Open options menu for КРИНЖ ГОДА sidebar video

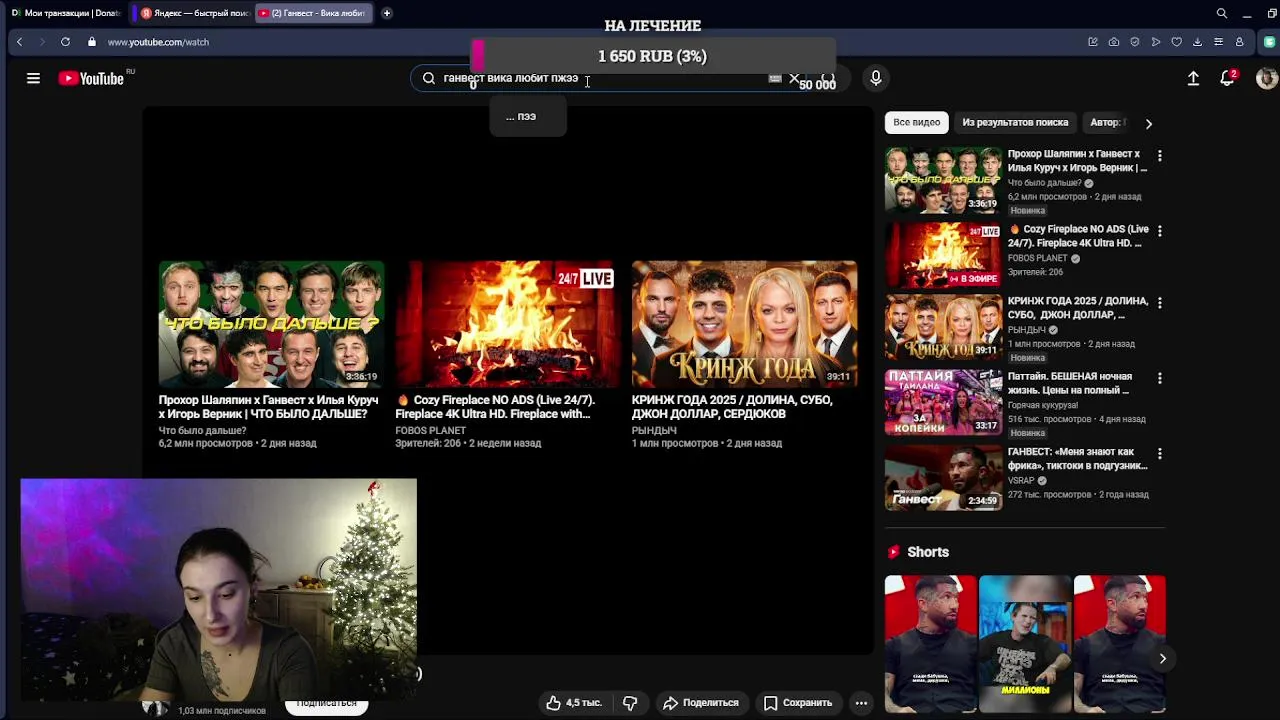click(1159, 303)
